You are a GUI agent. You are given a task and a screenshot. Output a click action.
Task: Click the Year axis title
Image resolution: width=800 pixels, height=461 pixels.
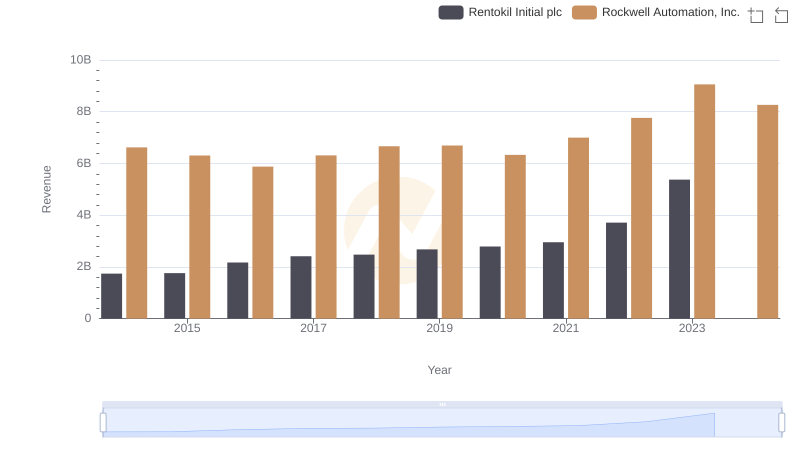click(439, 370)
